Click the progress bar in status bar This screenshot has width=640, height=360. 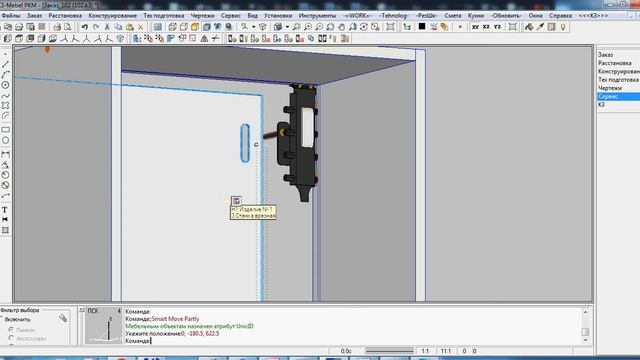pyautogui.click(x=389, y=351)
